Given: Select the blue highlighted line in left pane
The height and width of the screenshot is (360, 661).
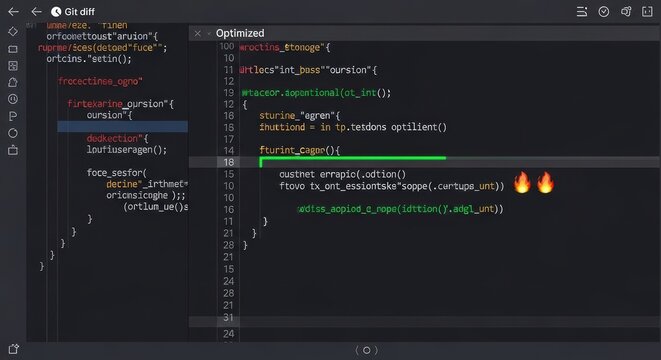Looking at the screenshot, I should [123, 126].
